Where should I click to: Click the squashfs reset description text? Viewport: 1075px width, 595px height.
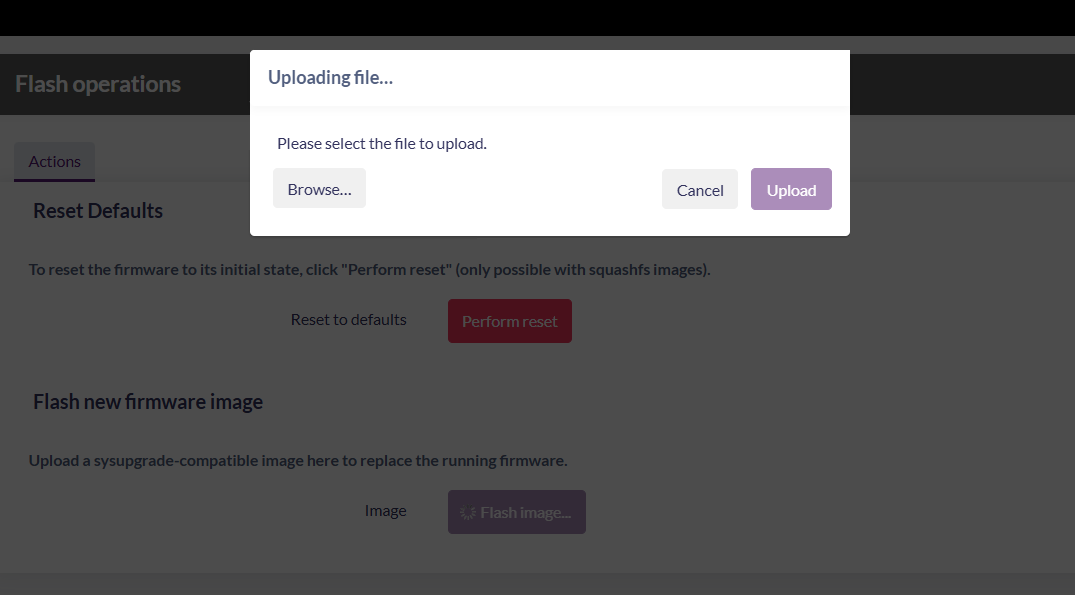369,270
